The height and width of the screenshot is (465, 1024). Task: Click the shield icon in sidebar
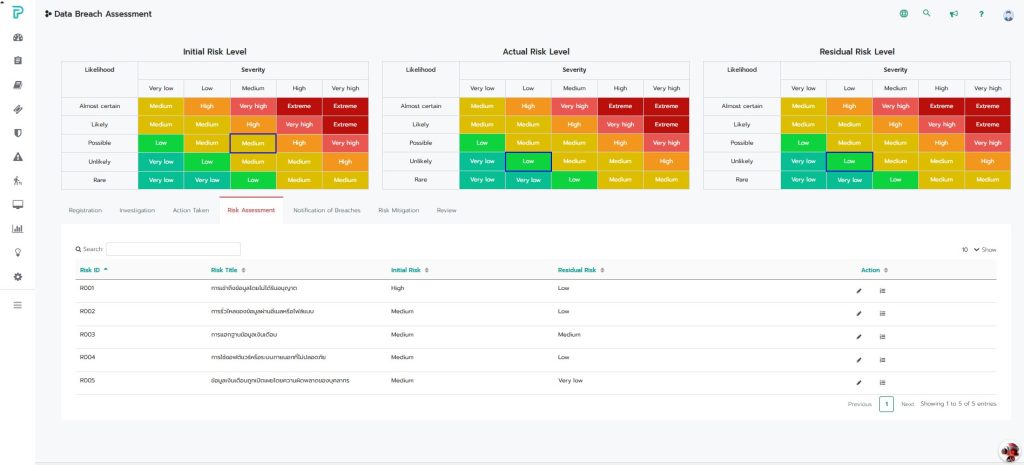[x=18, y=133]
